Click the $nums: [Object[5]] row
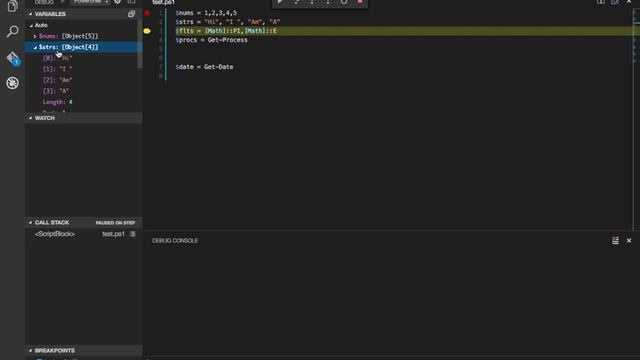This screenshot has width=640, height=360. (84, 36)
